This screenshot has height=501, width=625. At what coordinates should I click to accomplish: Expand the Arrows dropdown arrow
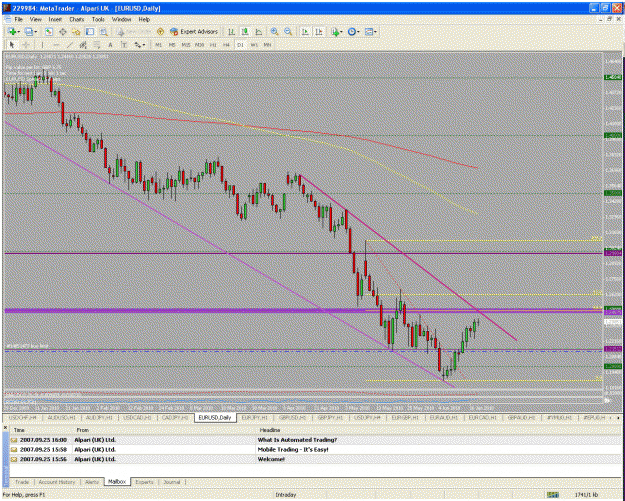[x=144, y=45]
